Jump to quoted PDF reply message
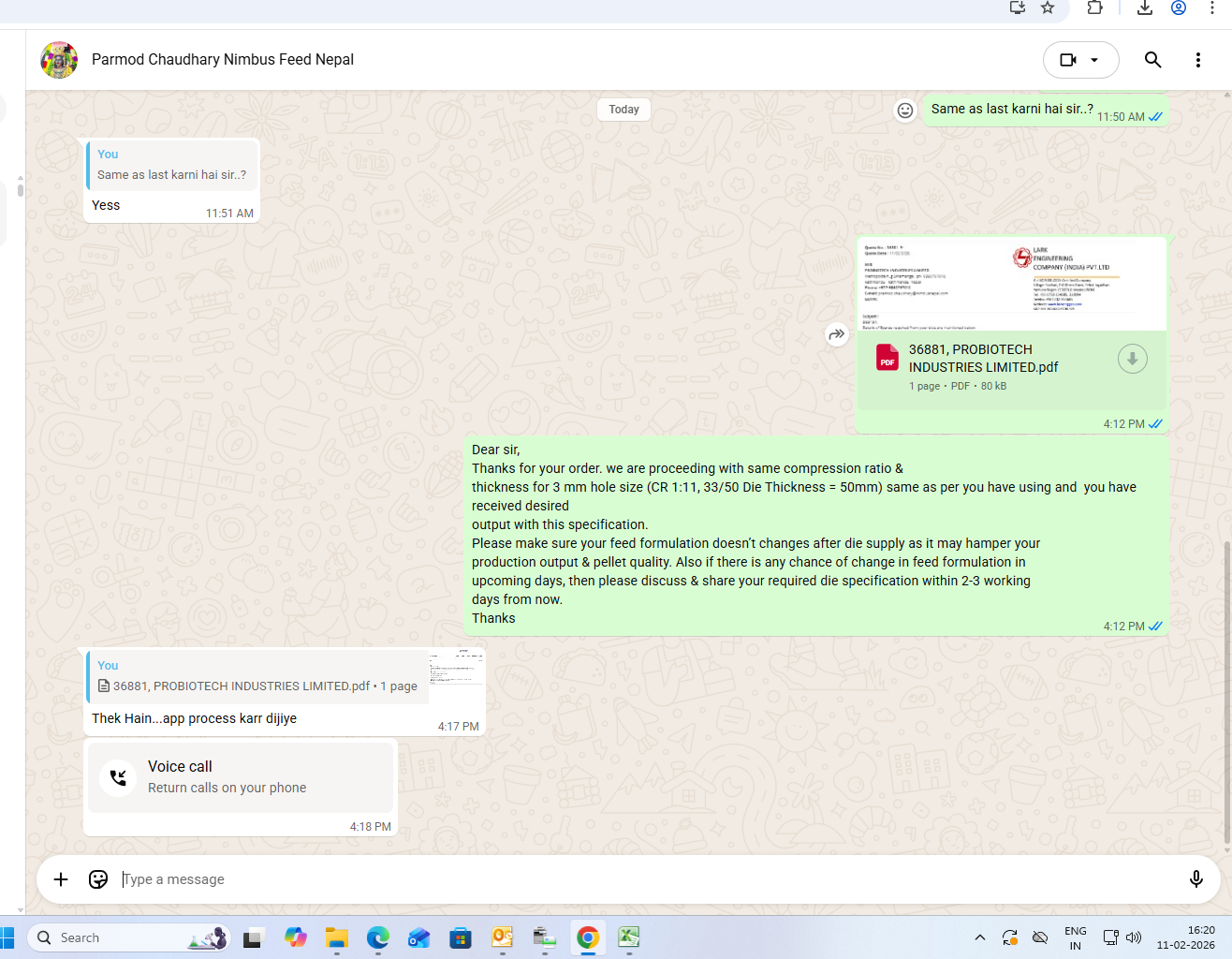 pyautogui.click(x=257, y=677)
